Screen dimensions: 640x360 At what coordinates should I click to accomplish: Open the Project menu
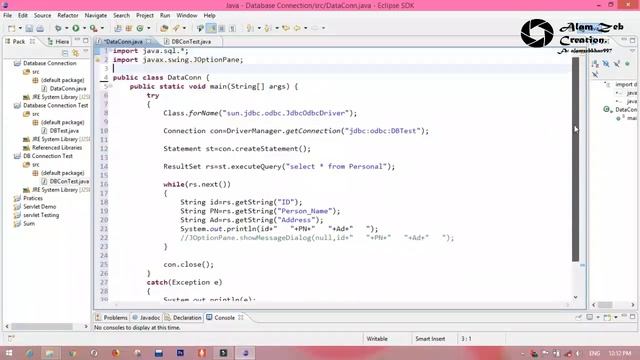click(144, 15)
